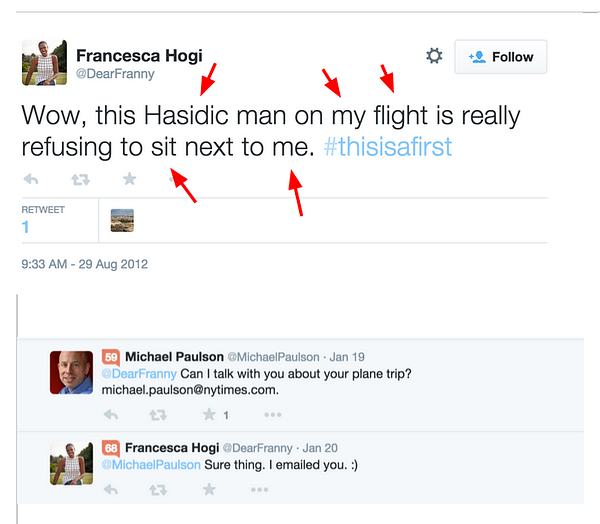600x524 pixels.
Task: Retweet Michael Paulson's reply
Action: click(x=158, y=415)
